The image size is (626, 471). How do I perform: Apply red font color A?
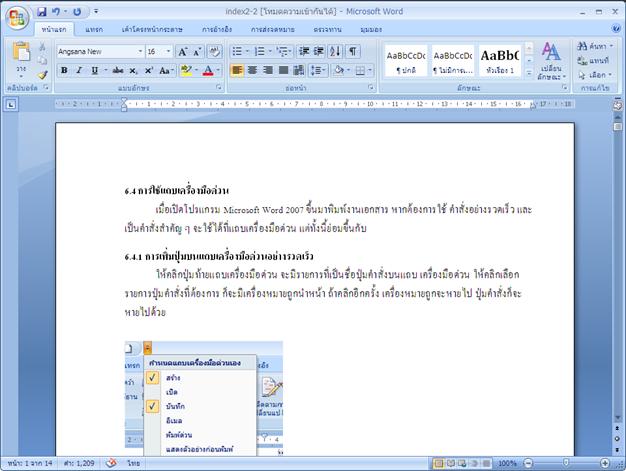coord(208,71)
